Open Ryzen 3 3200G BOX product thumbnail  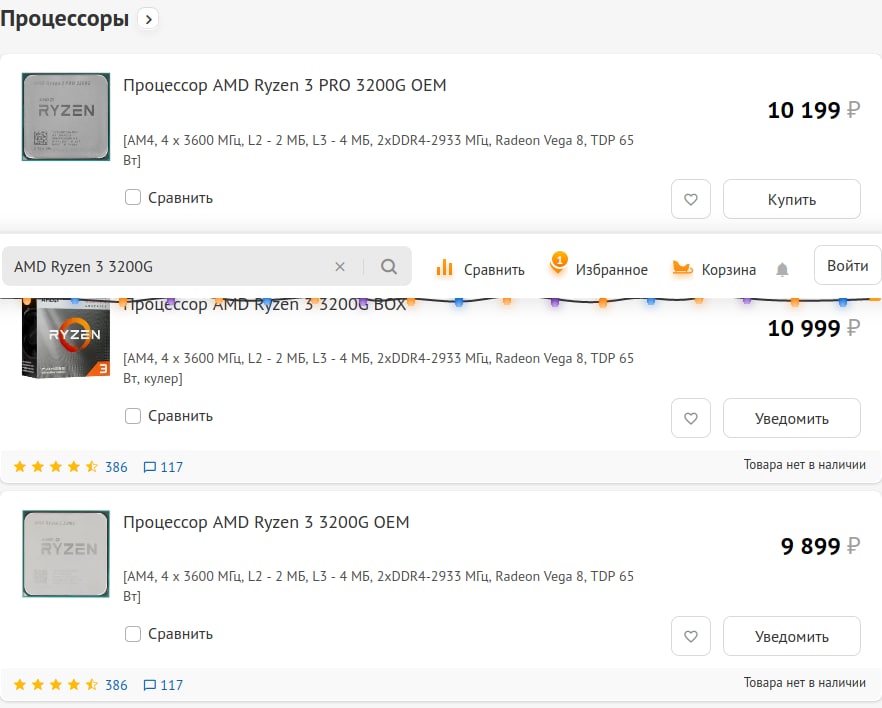66,339
